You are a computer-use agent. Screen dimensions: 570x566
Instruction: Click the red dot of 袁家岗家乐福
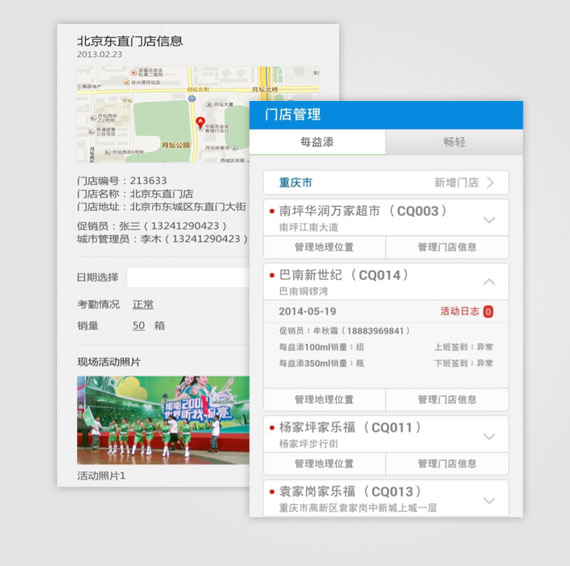click(272, 492)
